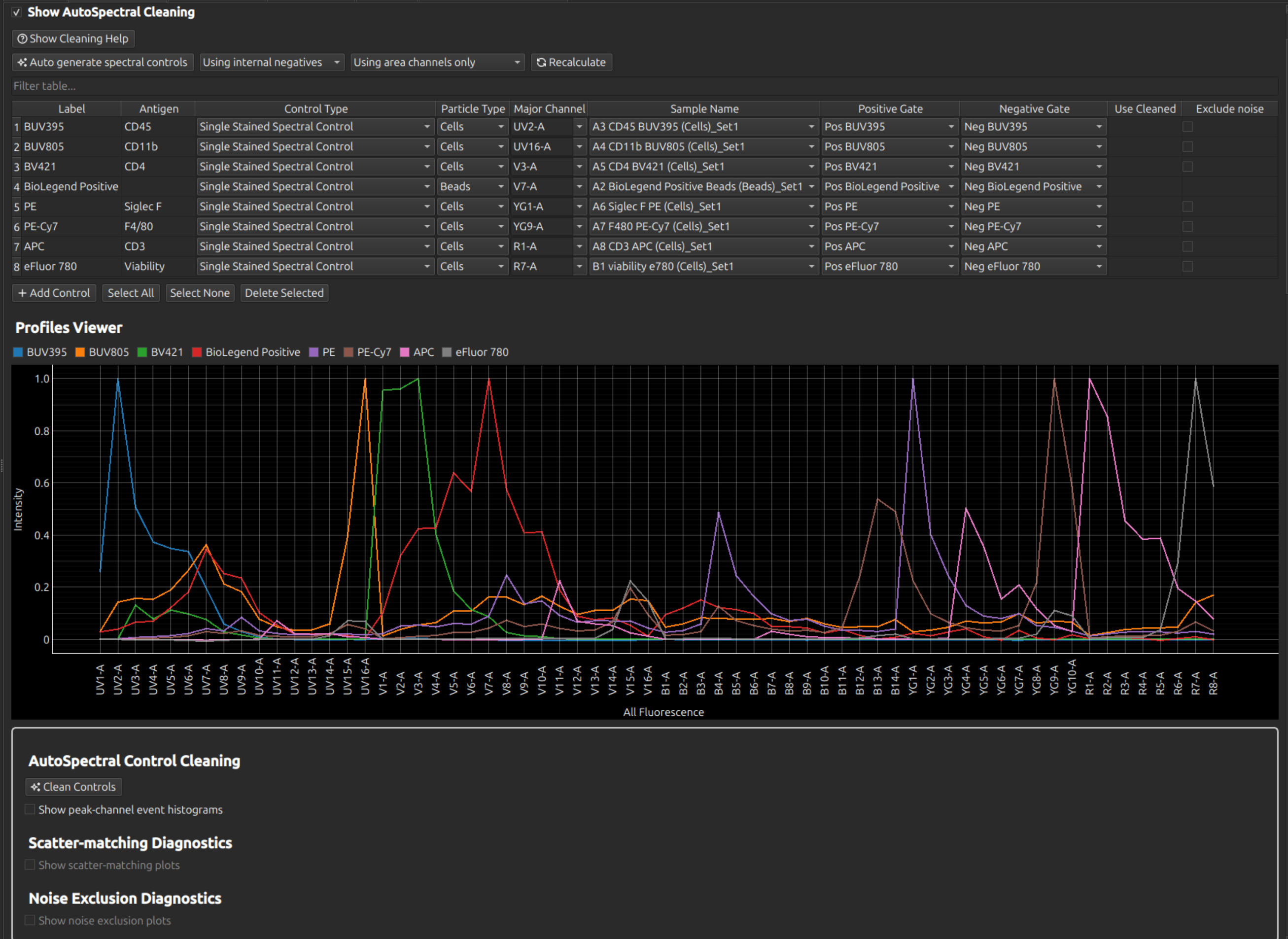
Task: Toggle Exclude noise checkbox for APC row
Action: (1187, 246)
